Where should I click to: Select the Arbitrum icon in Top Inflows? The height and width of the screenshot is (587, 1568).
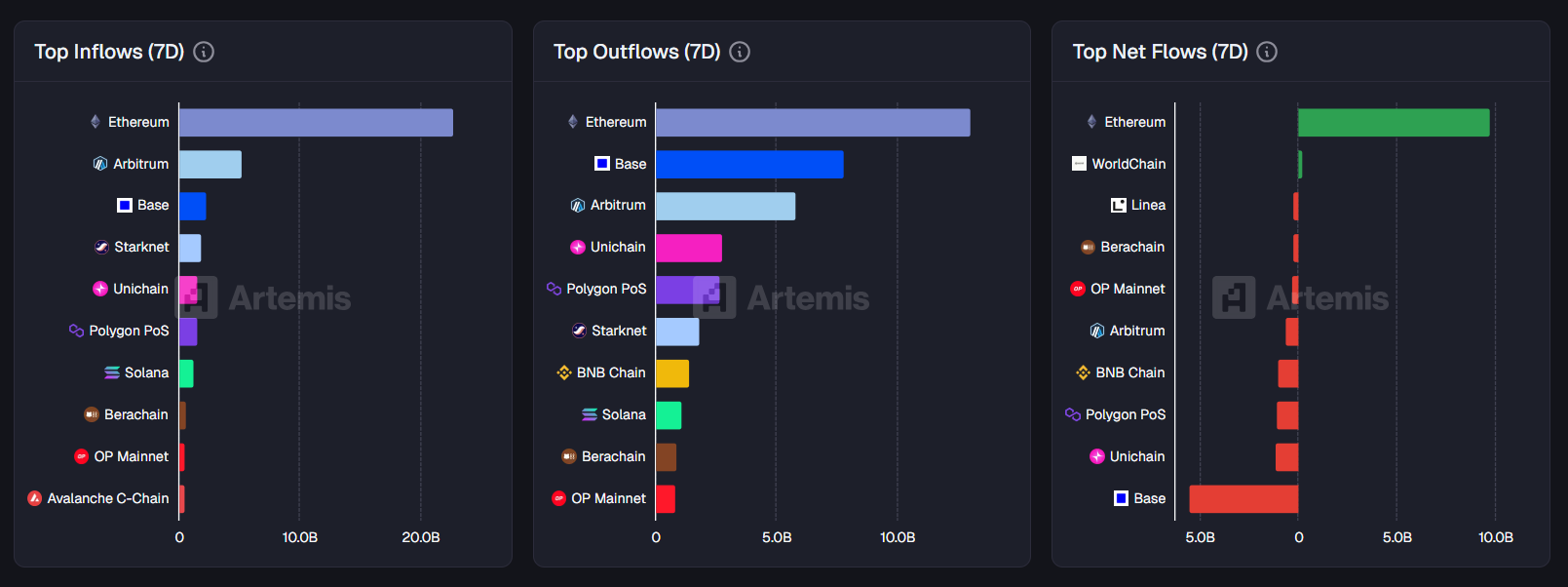100,164
